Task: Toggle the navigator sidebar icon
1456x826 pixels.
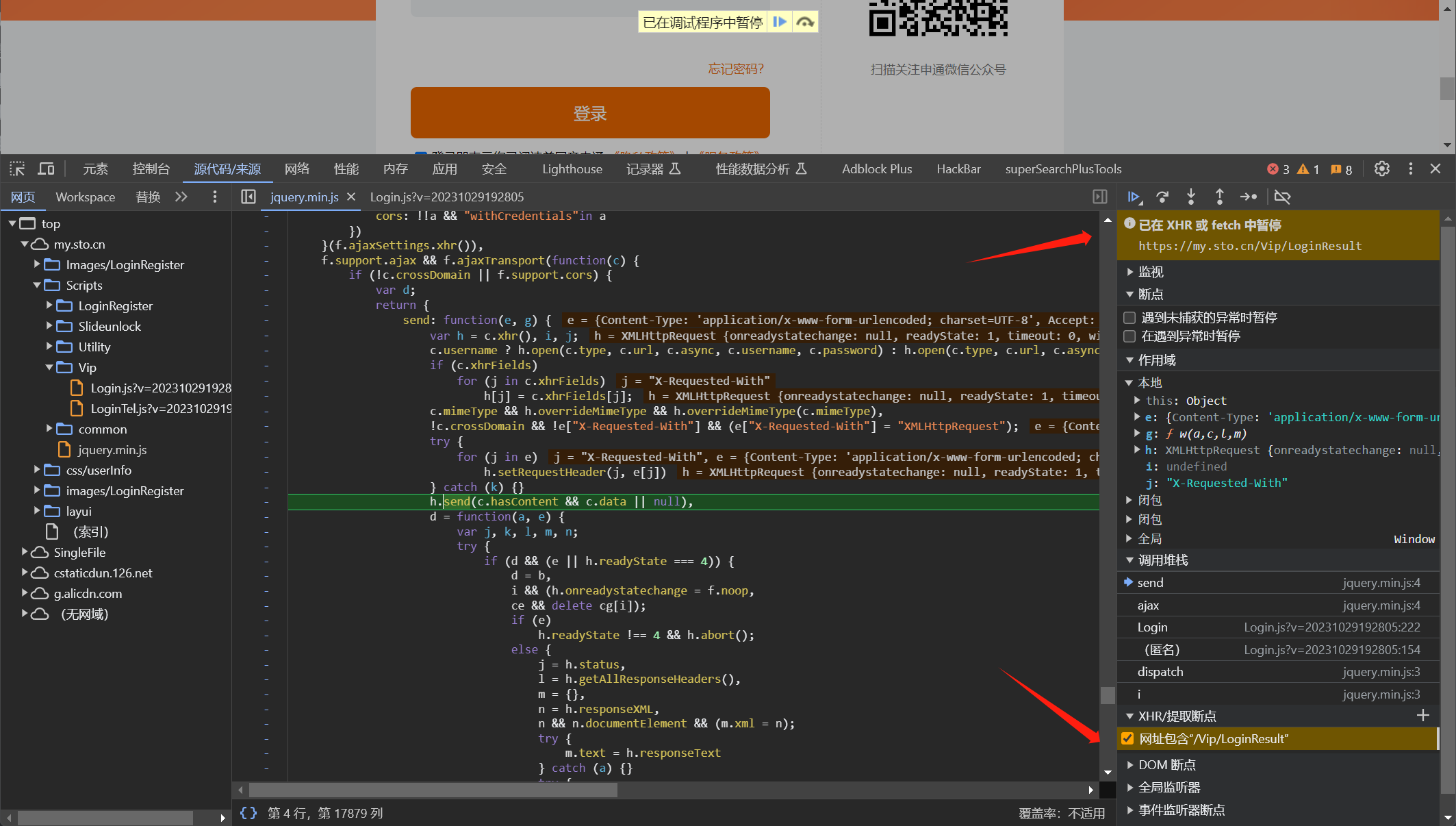Action: [x=248, y=197]
